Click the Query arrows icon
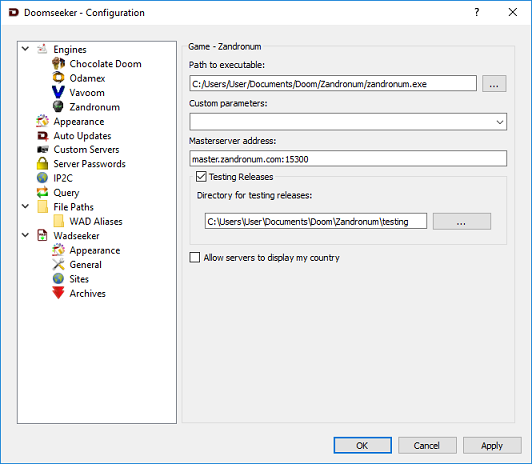The height and width of the screenshot is (464, 532). (x=42, y=192)
